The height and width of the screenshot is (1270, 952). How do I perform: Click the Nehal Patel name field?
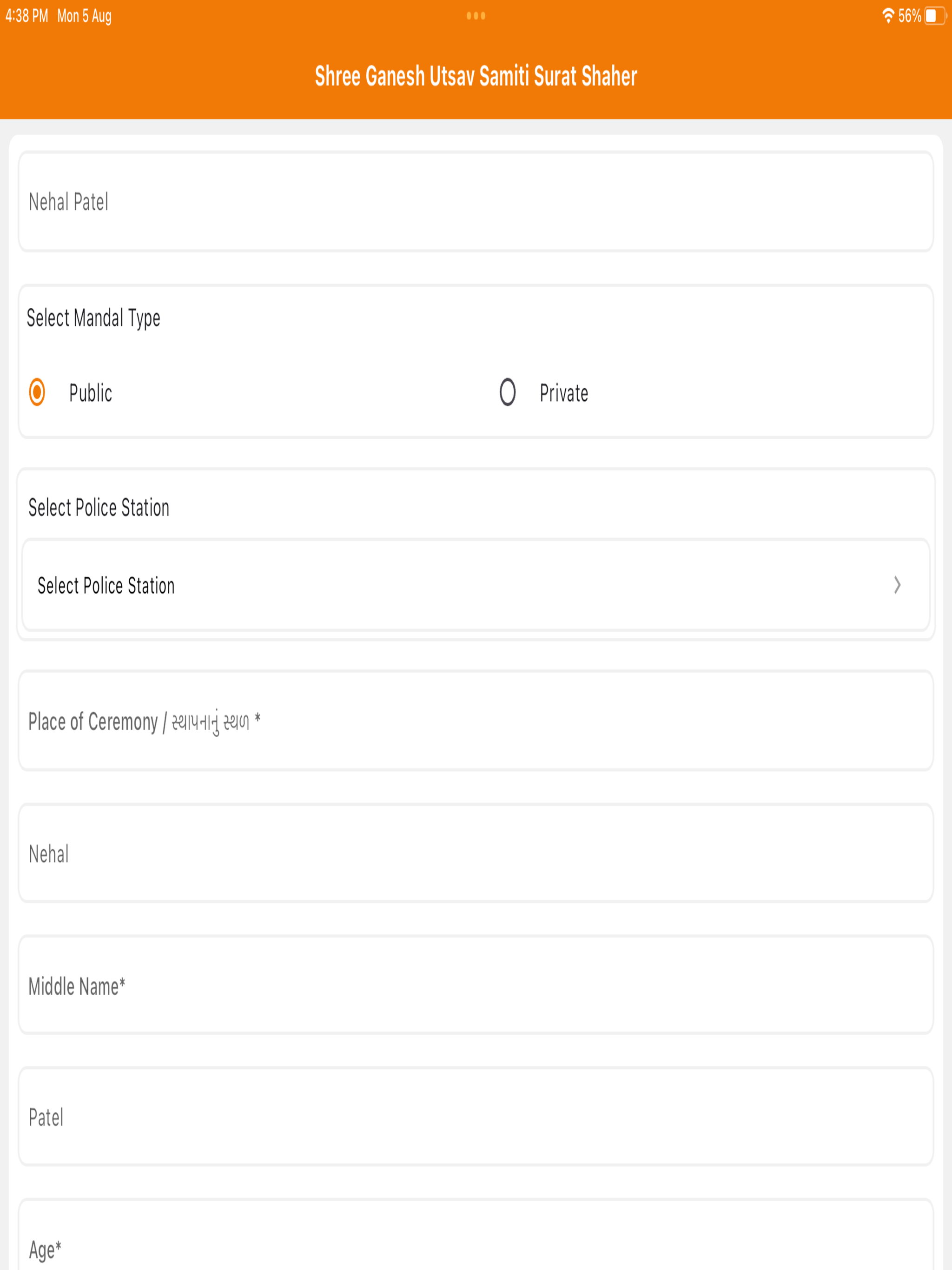[x=476, y=202]
